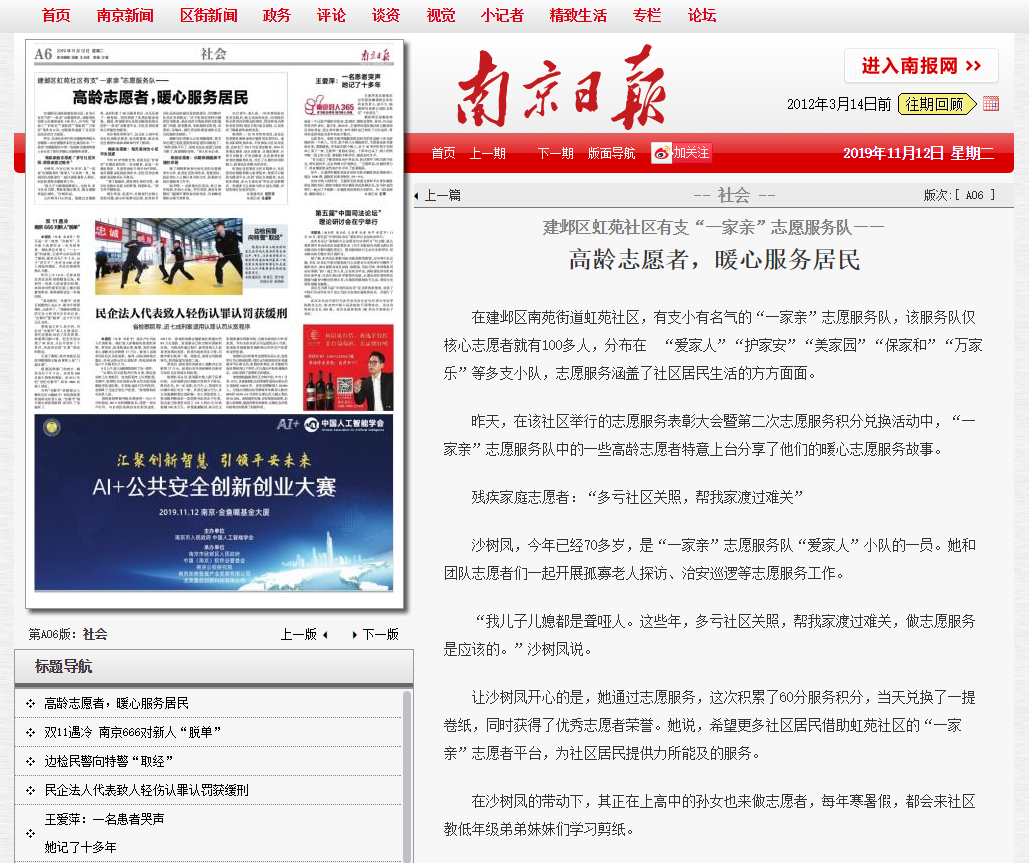Screen dimensions: 1029x863
Task: Click the 版次: [ A06 ] label
Action: tap(959, 195)
